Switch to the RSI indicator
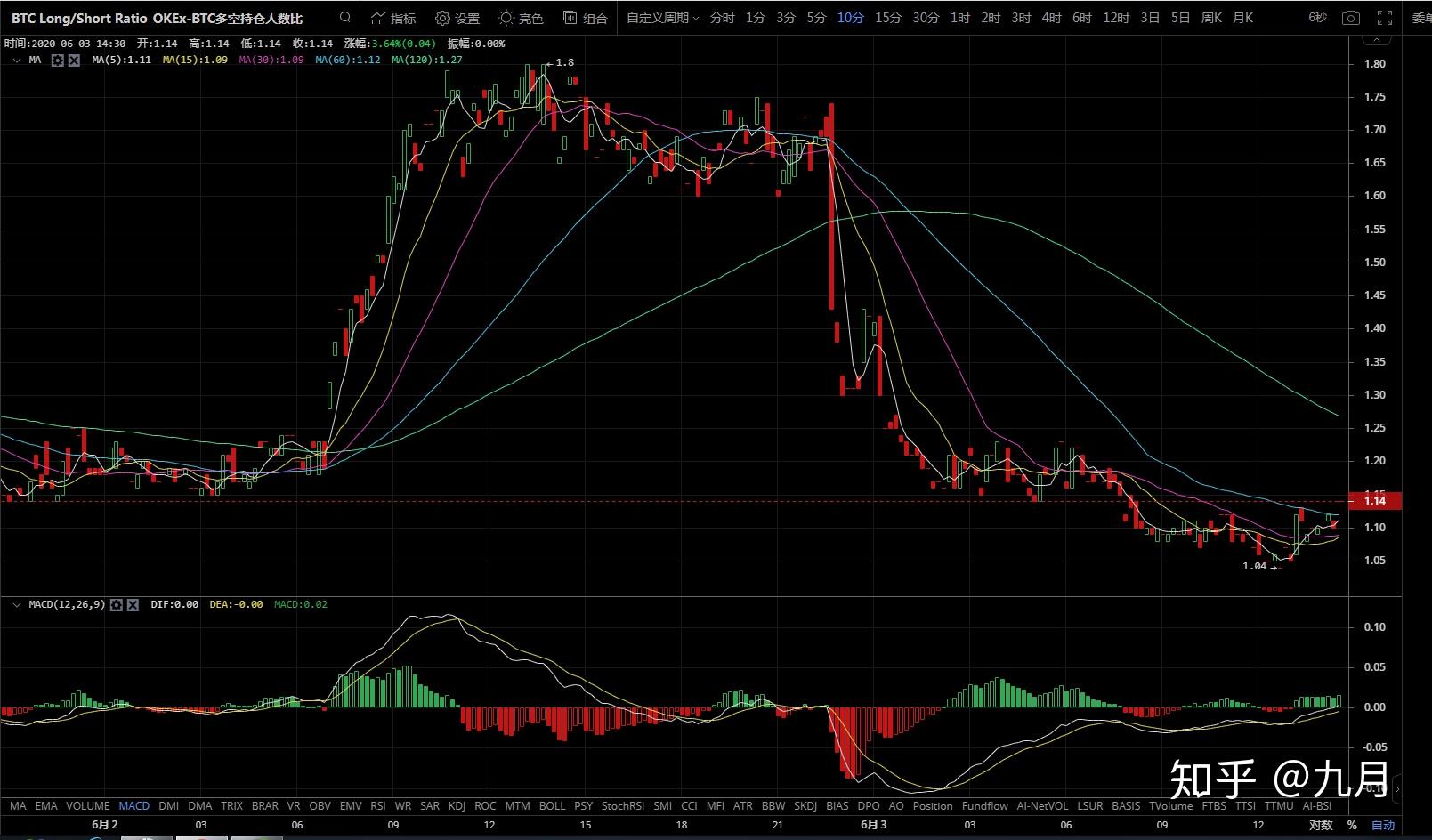1432x840 pixels. click(378, 806)
